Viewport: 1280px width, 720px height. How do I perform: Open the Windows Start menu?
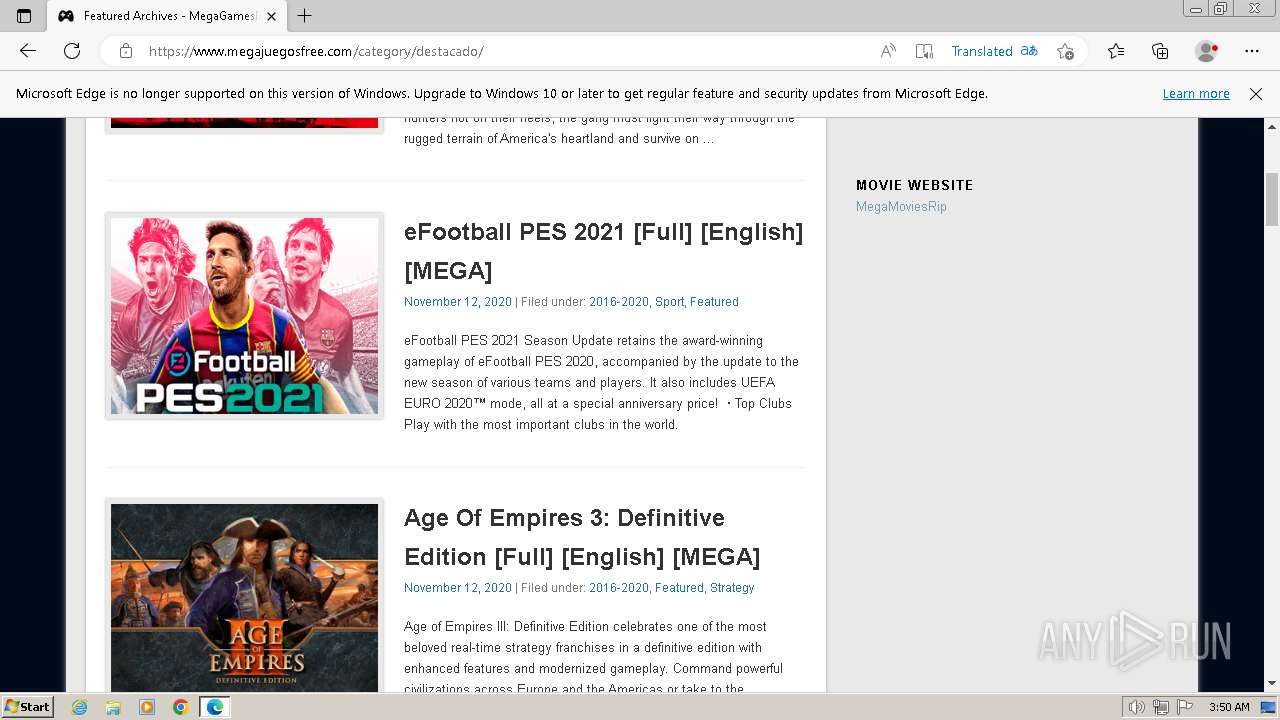point(27,707)
